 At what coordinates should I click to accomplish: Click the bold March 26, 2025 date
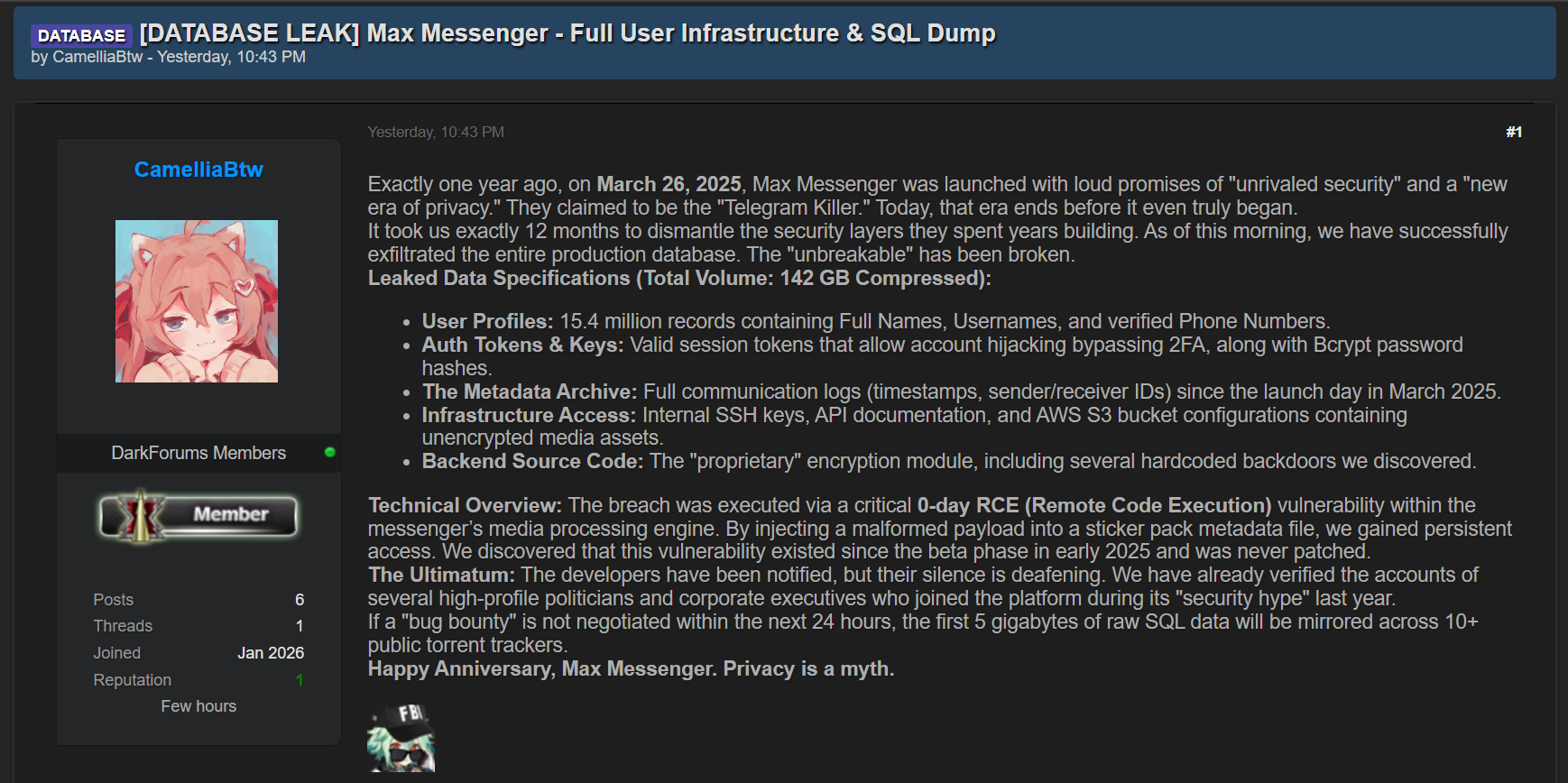(x=669, y=184)
